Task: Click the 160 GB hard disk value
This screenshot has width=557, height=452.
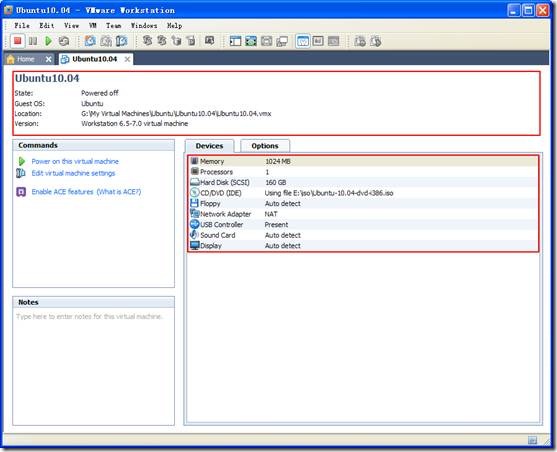Action: coord(276,182)
